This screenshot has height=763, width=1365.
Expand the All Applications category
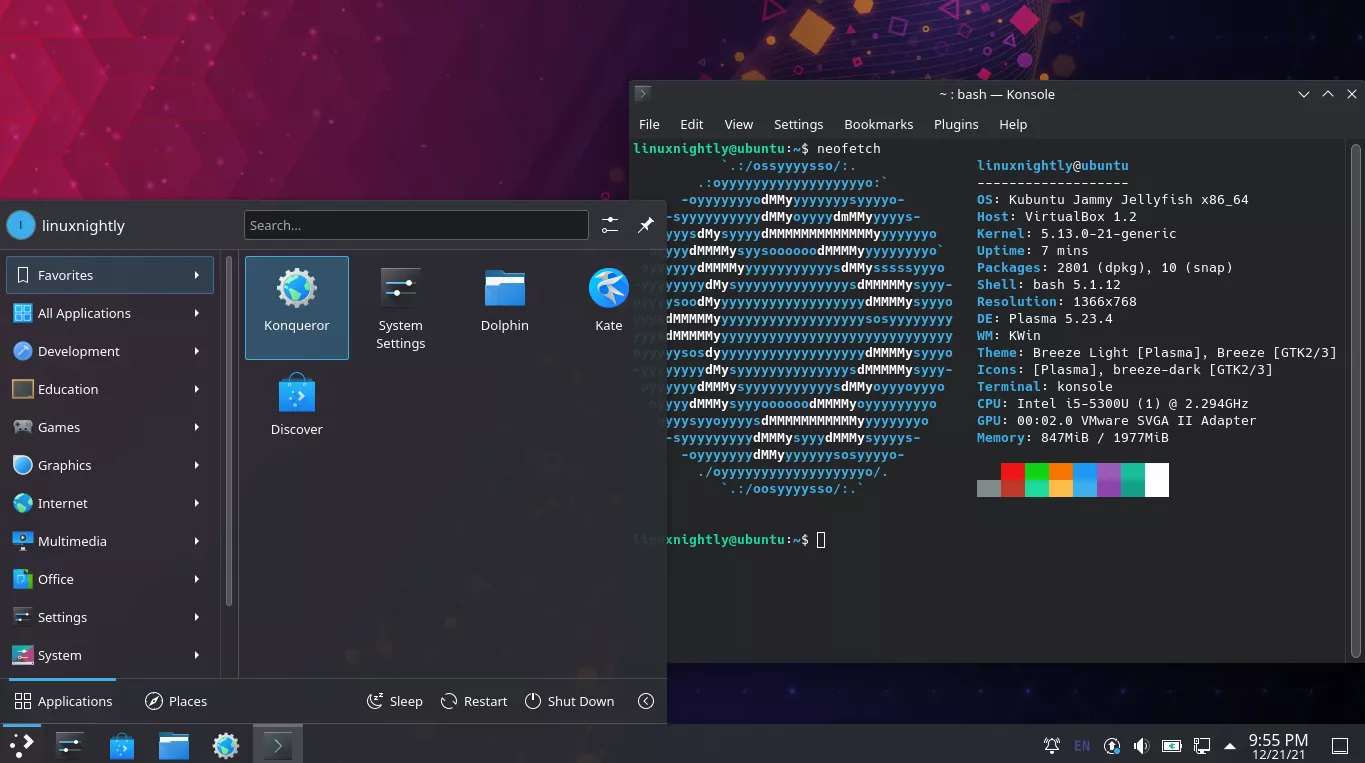pos(110,313)
